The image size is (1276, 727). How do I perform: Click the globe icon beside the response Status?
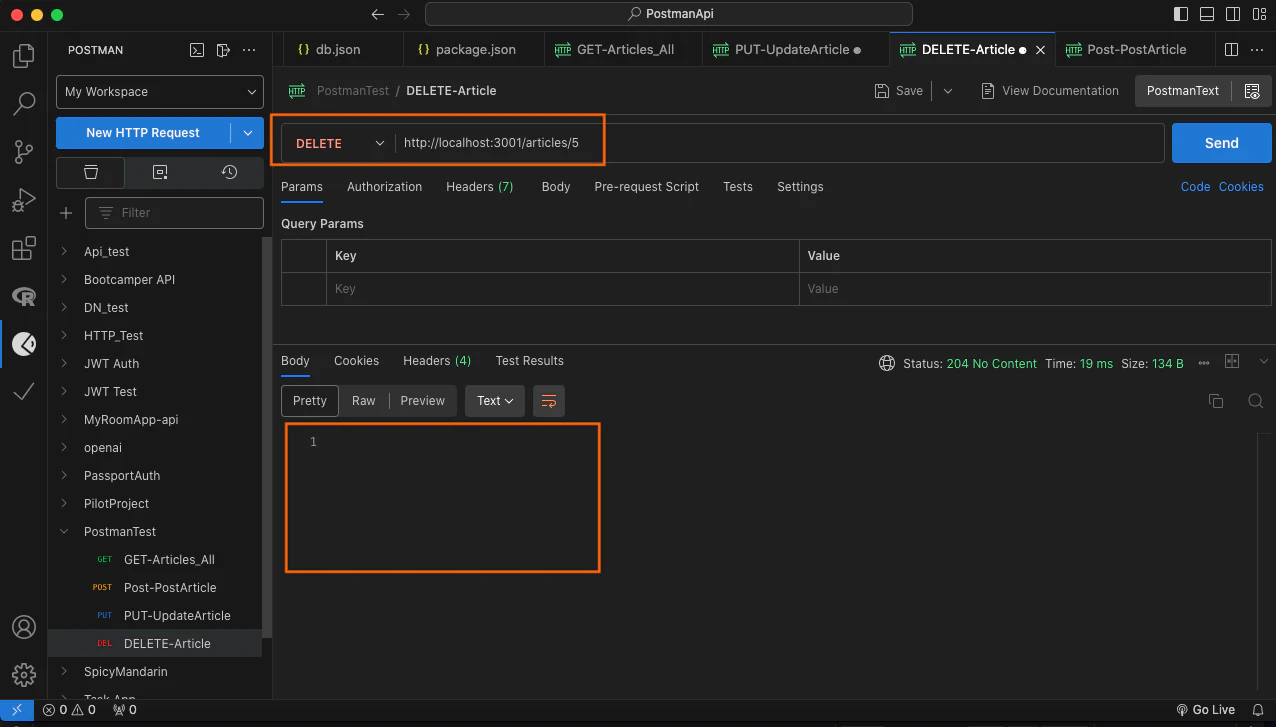(886, 363)
